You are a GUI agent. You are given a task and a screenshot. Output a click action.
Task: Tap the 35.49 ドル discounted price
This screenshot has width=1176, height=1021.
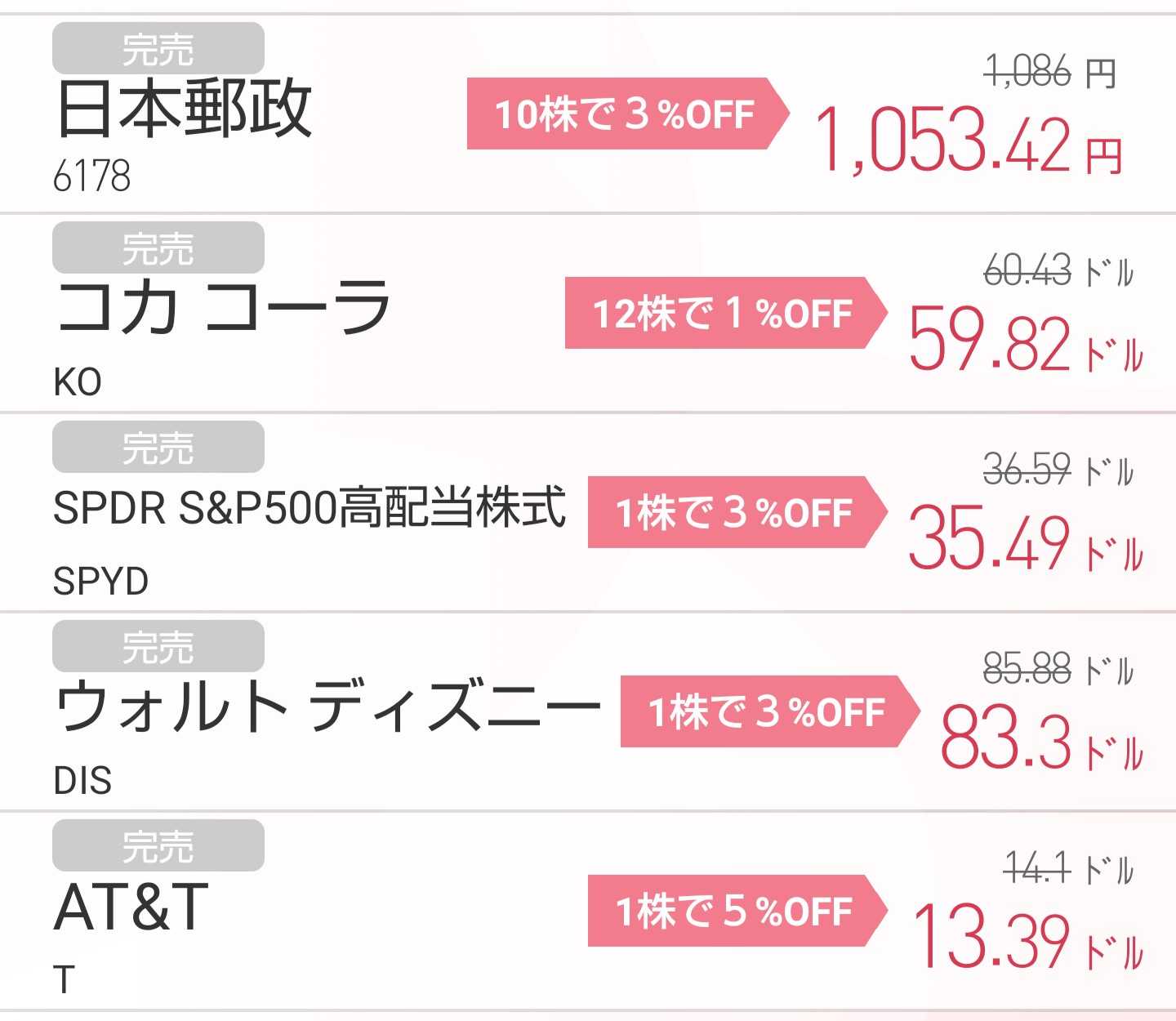click(1026, 539)
